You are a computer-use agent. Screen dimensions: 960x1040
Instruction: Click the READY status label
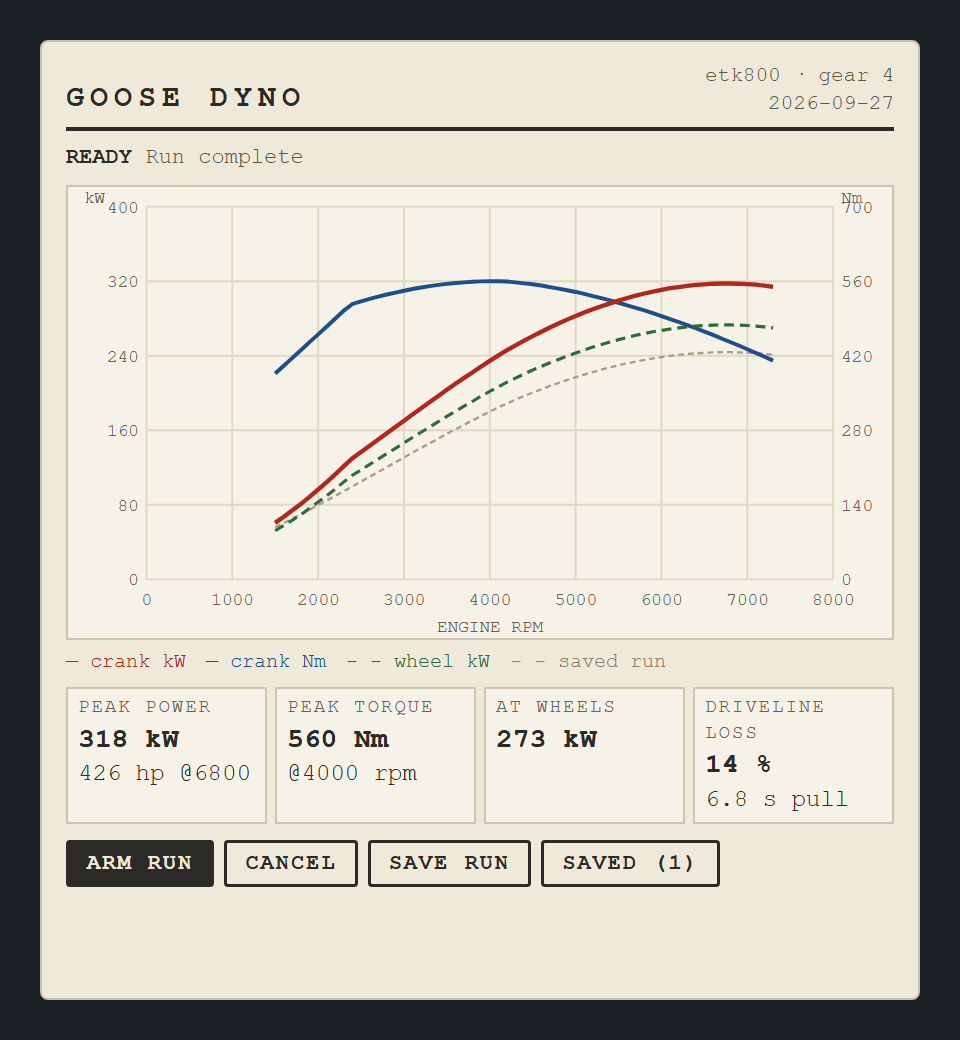(x=99, y=157)
